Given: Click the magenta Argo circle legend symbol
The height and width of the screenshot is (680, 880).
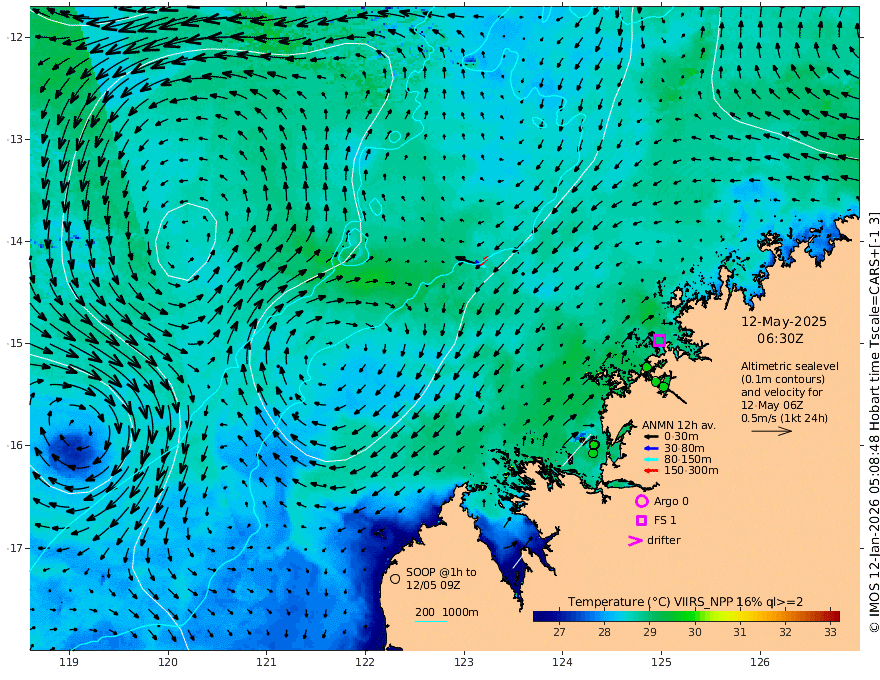Looking at the screenshot, I should coord(641,501).
